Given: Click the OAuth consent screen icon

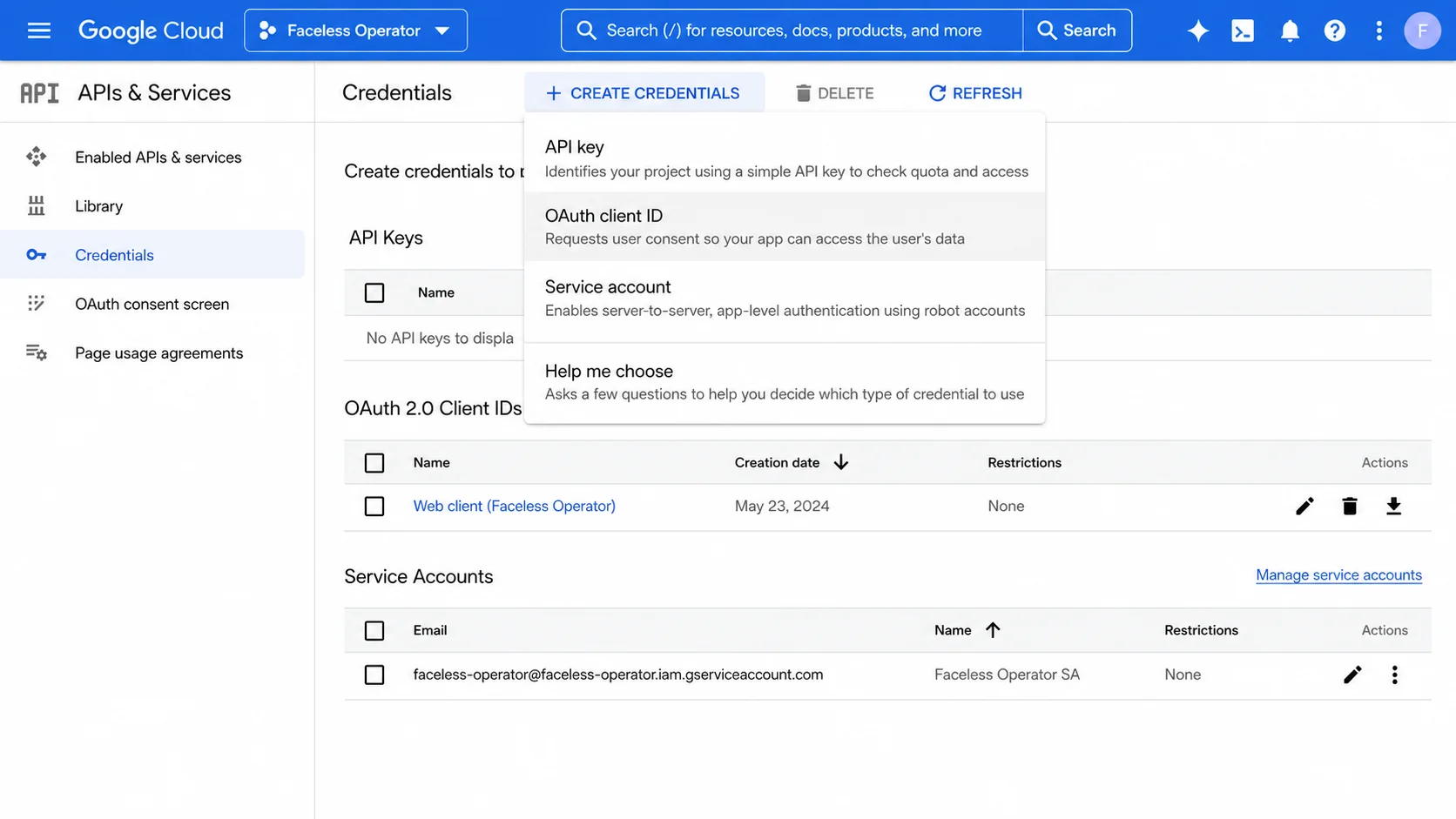Looking at the screenshot, I should (36, 304).
